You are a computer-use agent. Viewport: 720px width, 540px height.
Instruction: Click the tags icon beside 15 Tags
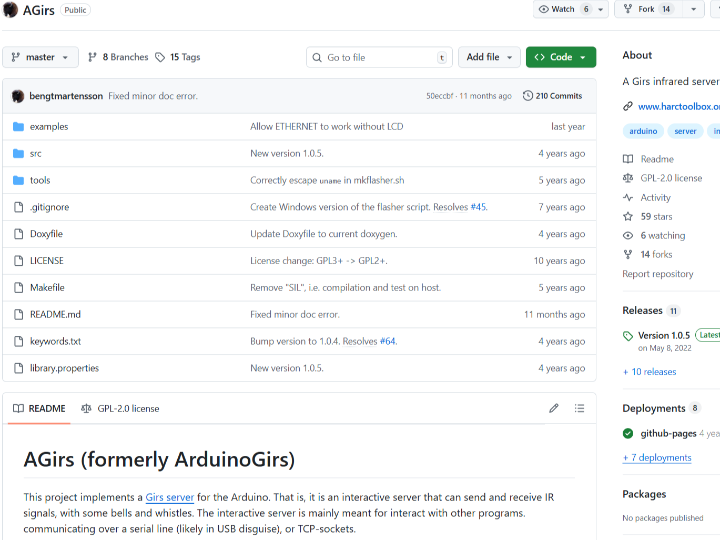point(160,57)
